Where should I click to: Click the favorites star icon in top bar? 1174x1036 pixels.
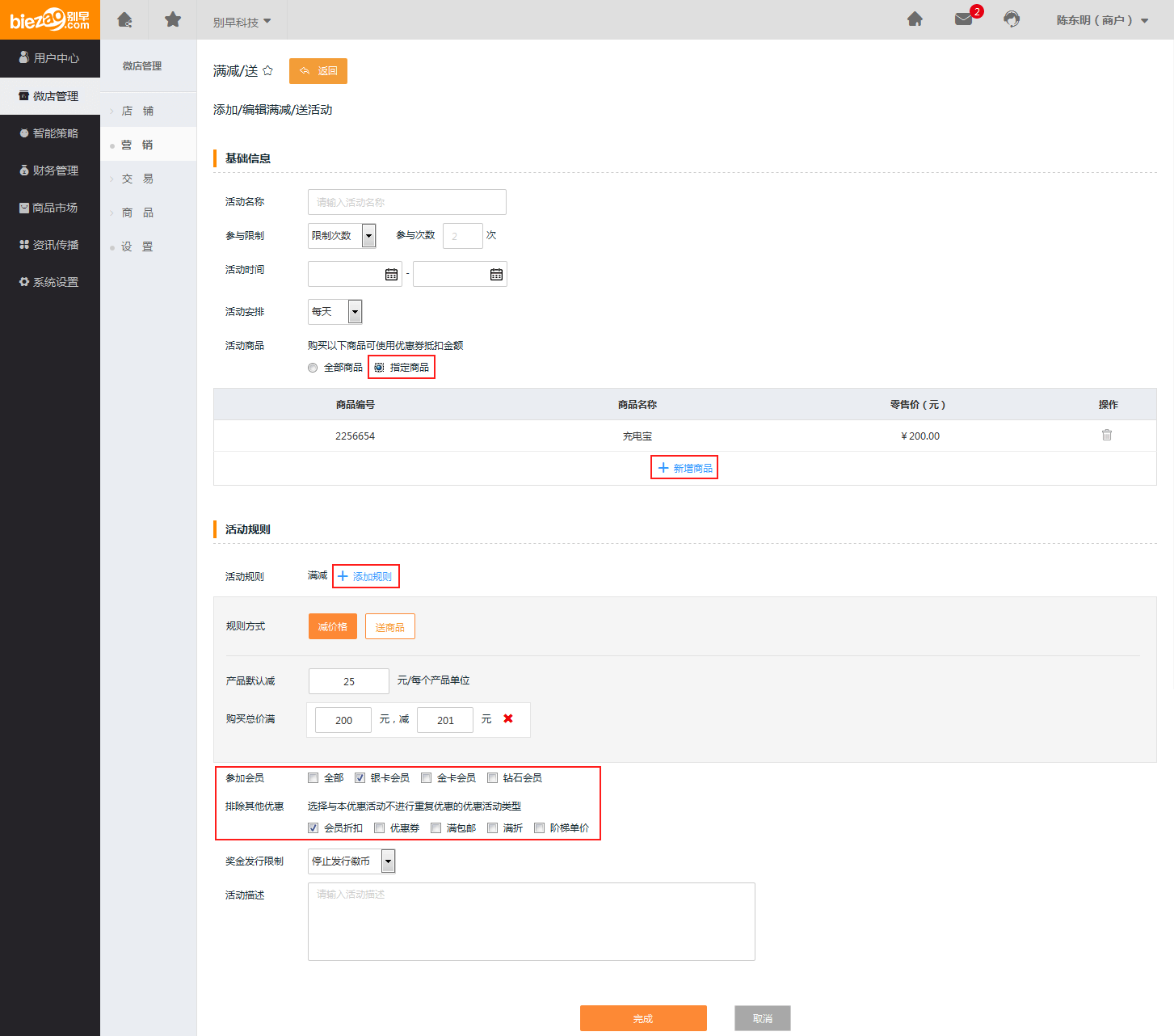coord(173,19)
